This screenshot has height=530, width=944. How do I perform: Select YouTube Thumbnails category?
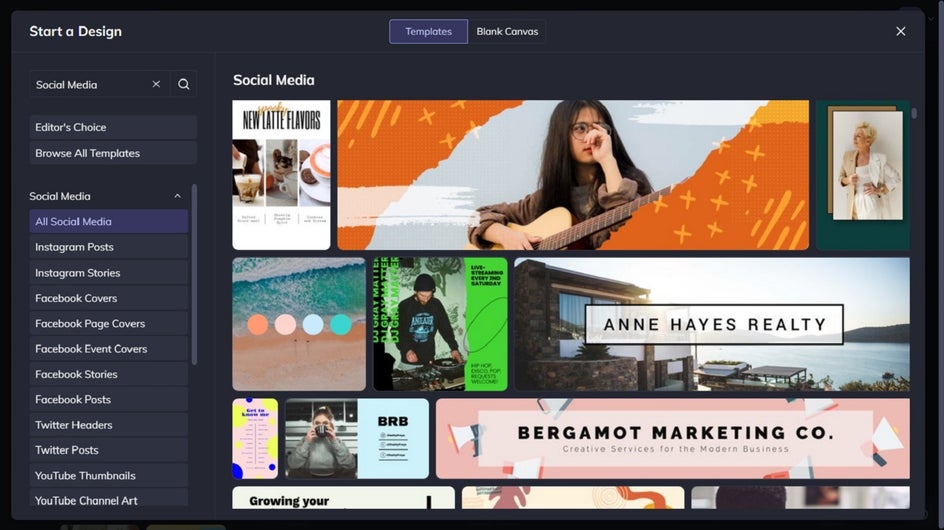(x=108, y=475)
